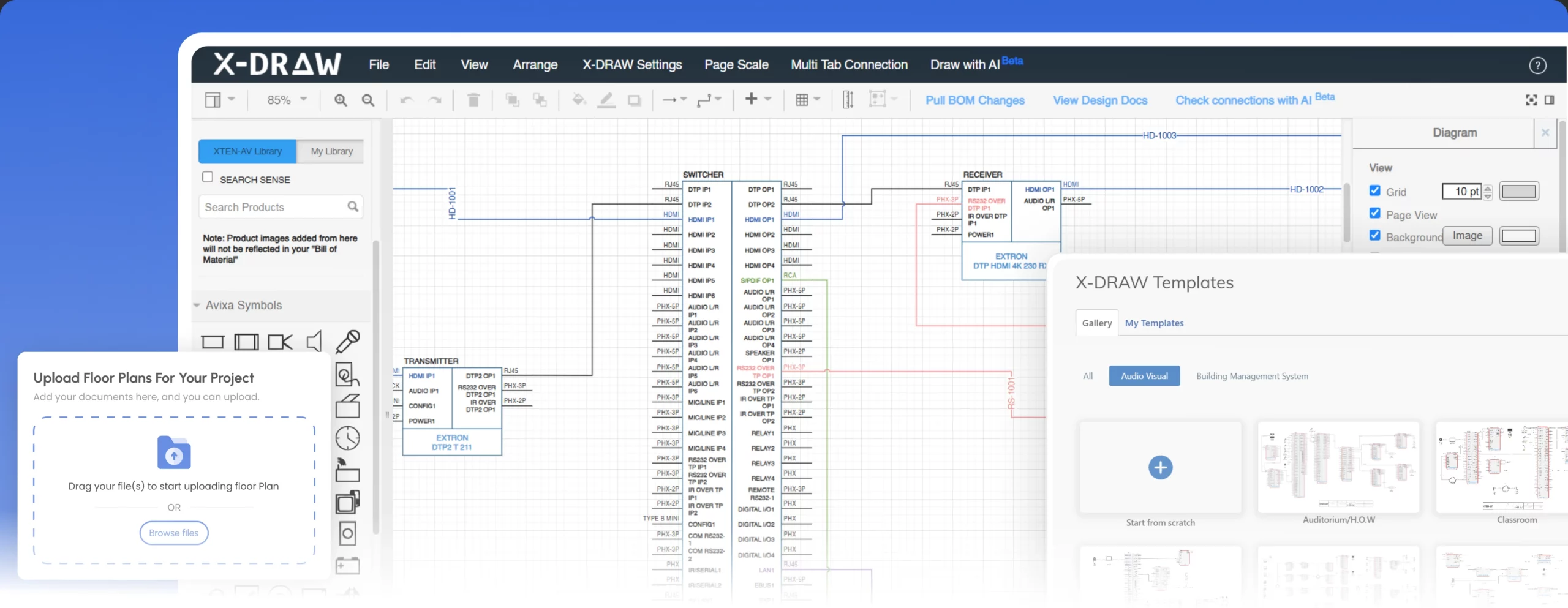Undo the last action
Screen dimensions: 1568x608
pyautogui.click(x=407, y=100)
